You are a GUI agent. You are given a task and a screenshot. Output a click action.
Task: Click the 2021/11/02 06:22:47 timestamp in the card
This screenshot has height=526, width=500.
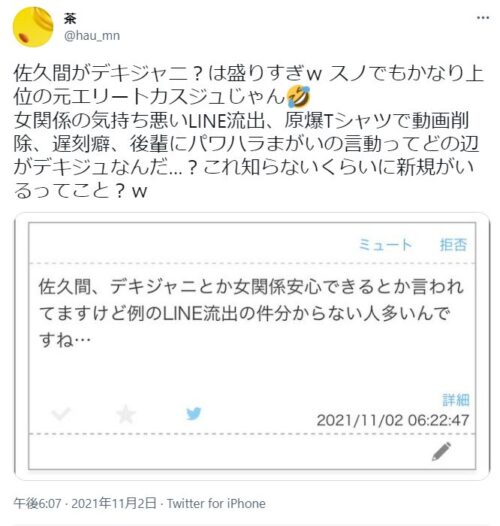(393, 420)
